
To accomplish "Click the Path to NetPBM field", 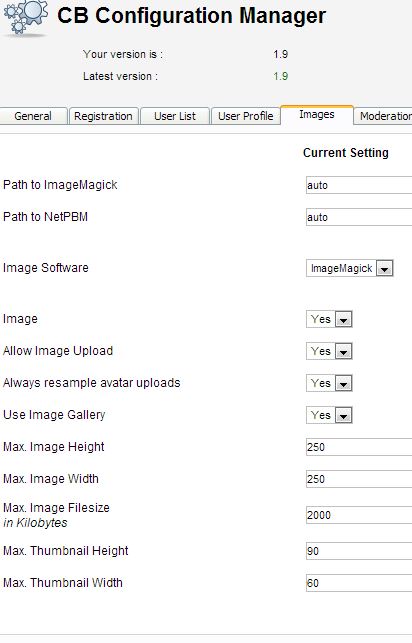I will [359, 217].
